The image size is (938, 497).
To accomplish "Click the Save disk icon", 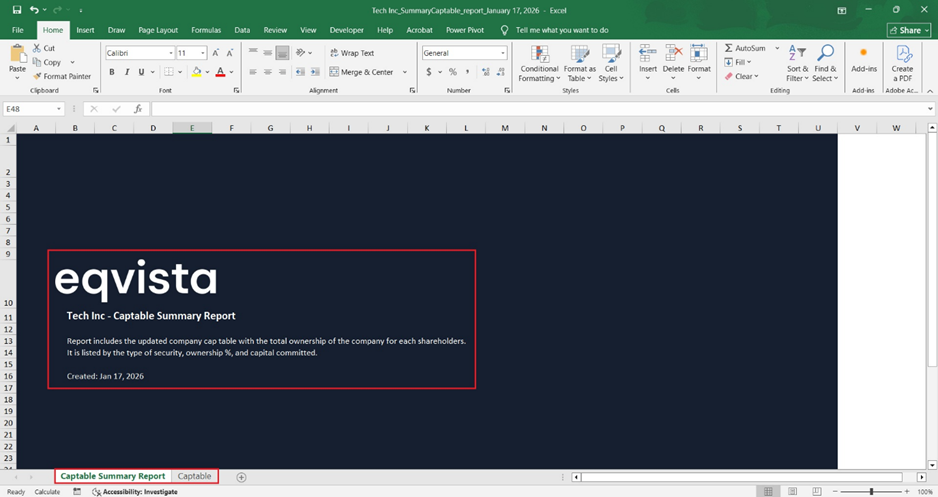I will [17, 9].
